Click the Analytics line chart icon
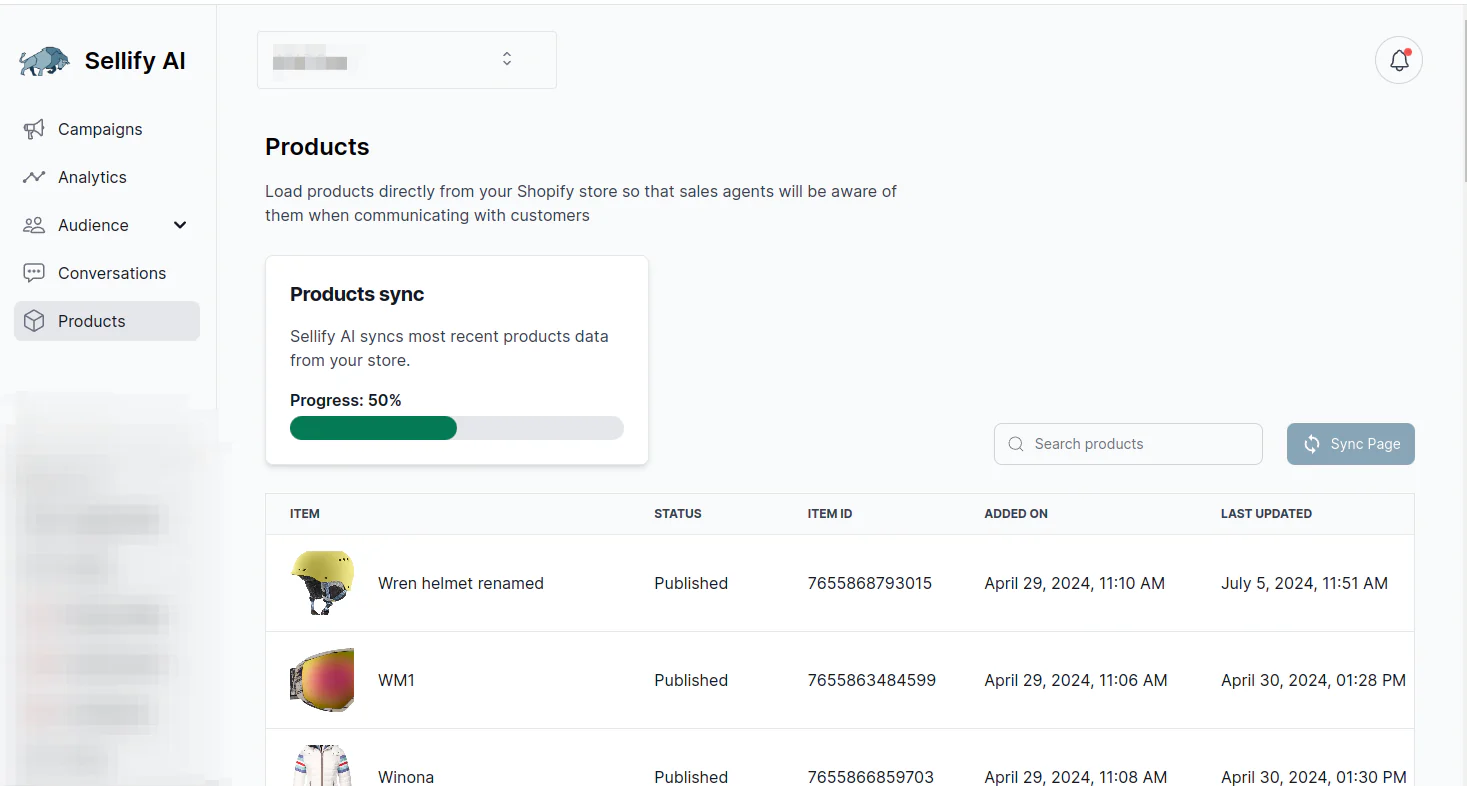The height and width of the screenshot is (786, 1467). pyautogui.click(x=34, y=177)
